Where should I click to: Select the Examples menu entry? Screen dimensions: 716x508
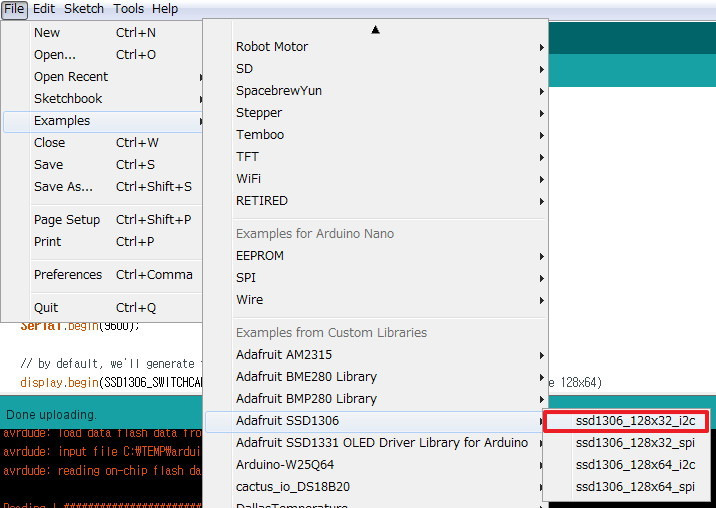coord(103,121)
